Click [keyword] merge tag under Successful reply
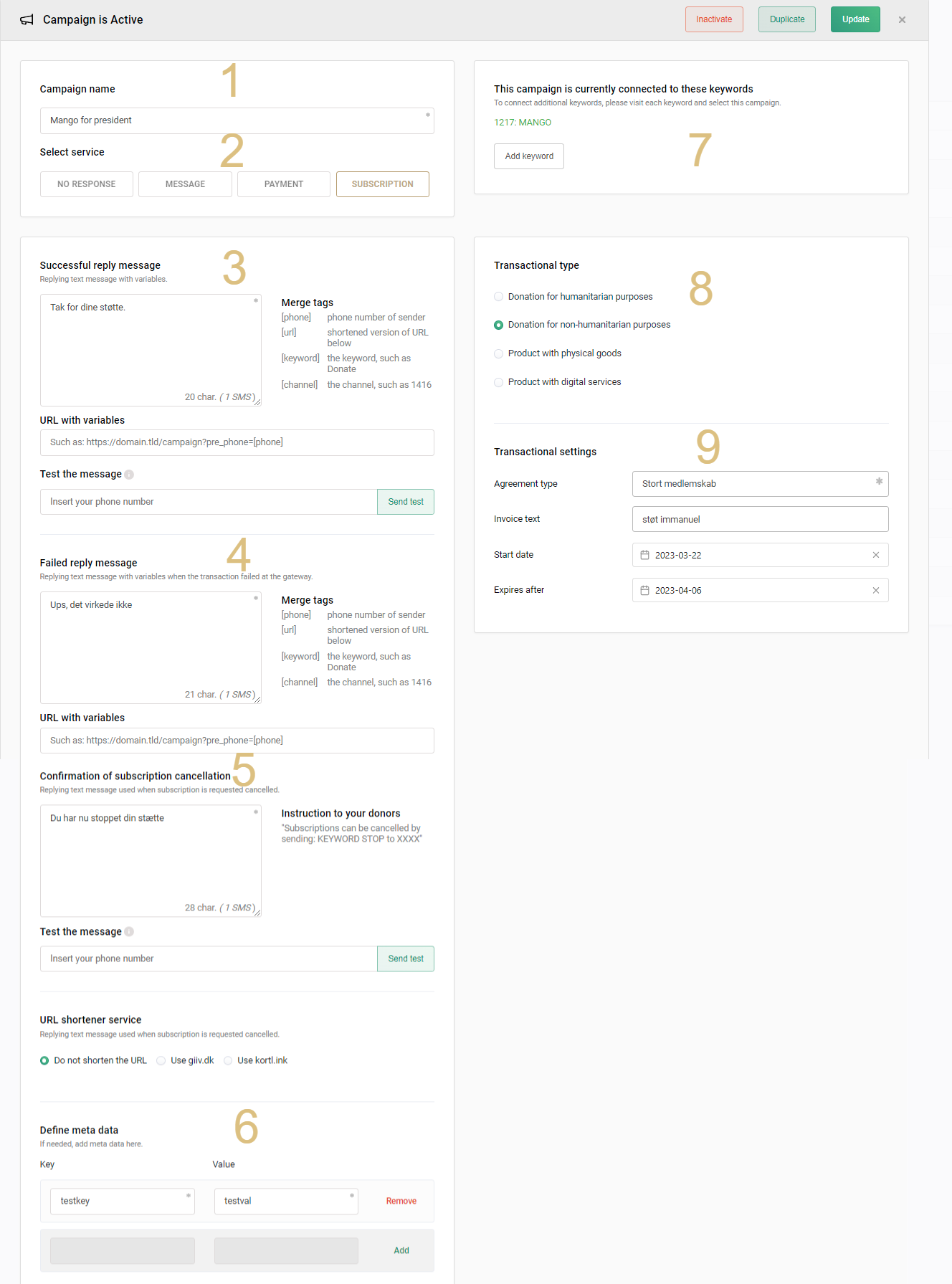This screenshot has width=952, height=1284. [300, 358]
